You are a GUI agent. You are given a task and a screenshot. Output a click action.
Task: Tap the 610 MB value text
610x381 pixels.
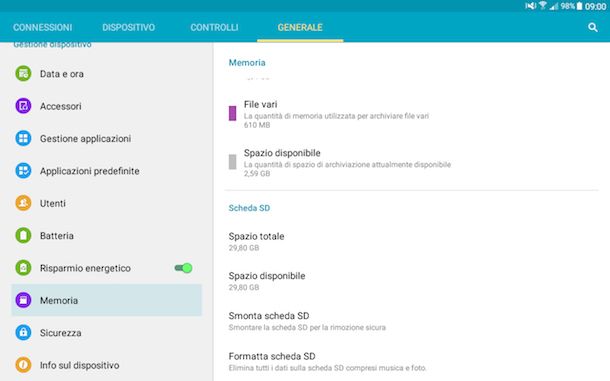(x=257, y=125)
